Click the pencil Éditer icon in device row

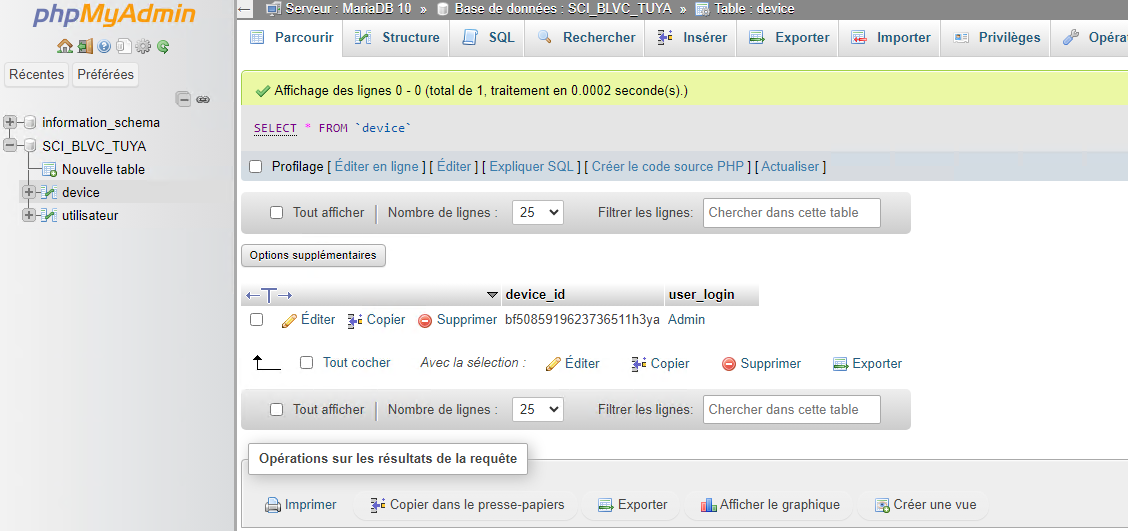point(289,320)
